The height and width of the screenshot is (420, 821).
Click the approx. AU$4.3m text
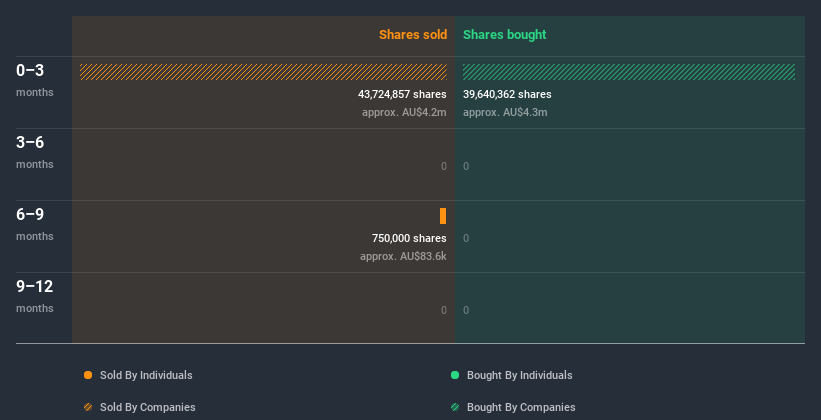(505, 112)
